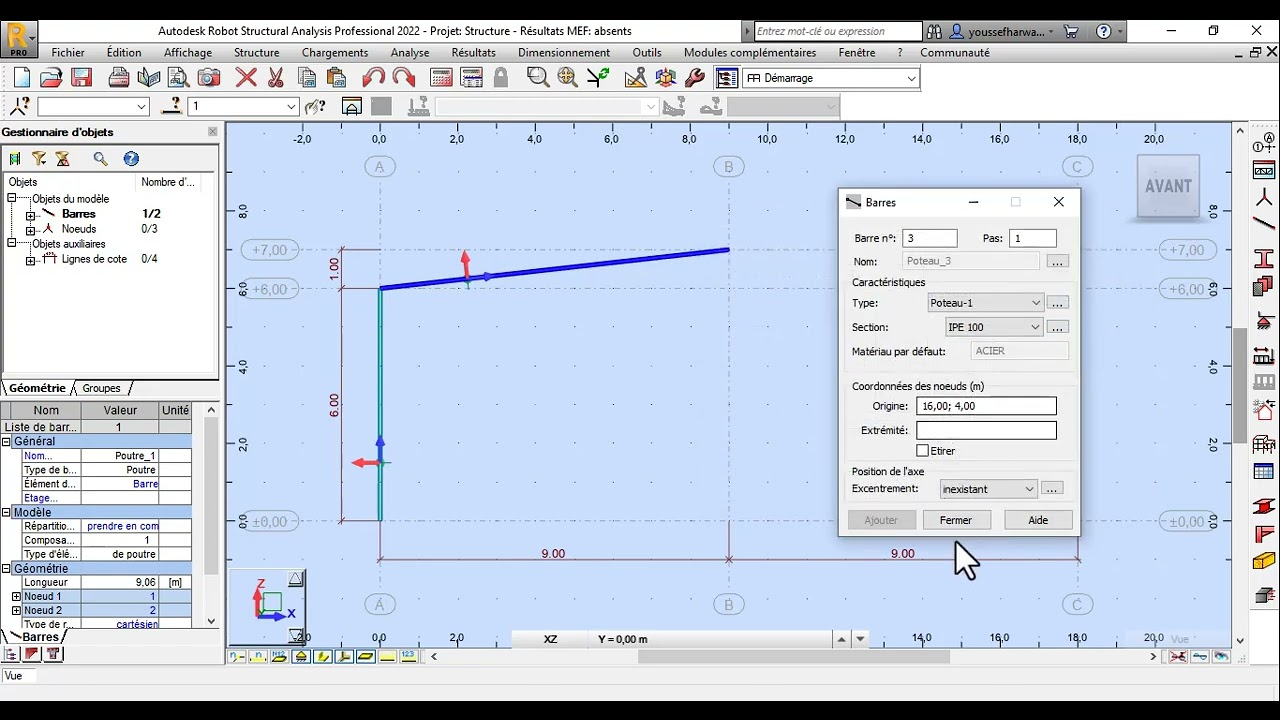This screenshot has height=720, width=1280.
Task: Click the Pas value field
Action: [1032, 238]
